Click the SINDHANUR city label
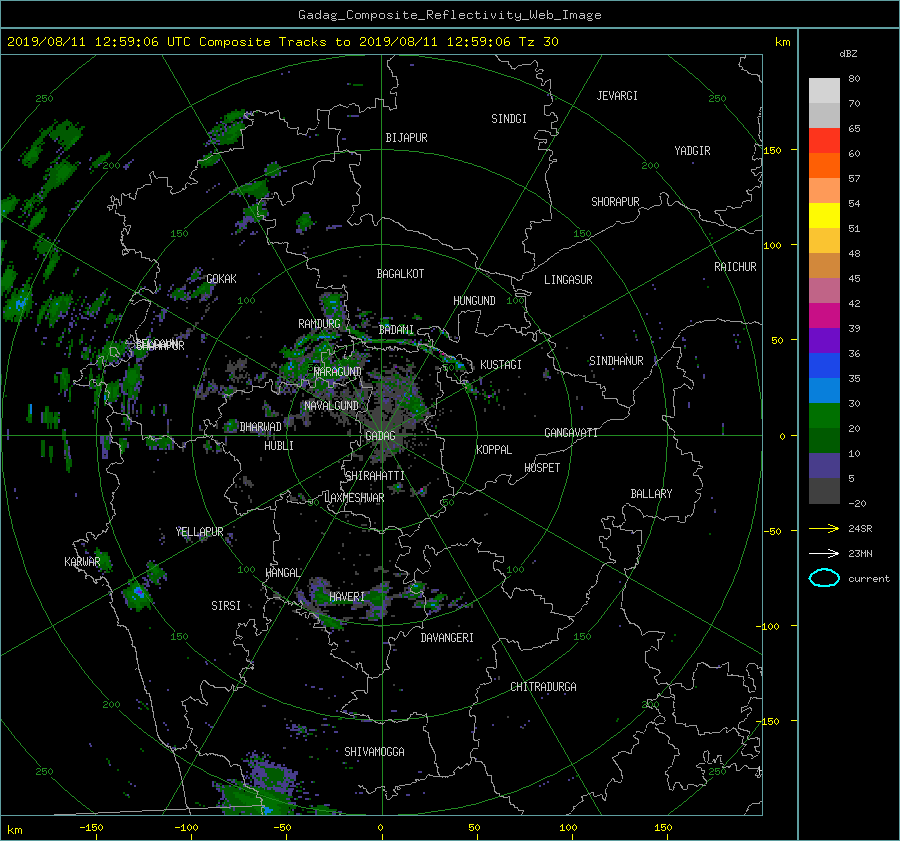 (616, 361)
